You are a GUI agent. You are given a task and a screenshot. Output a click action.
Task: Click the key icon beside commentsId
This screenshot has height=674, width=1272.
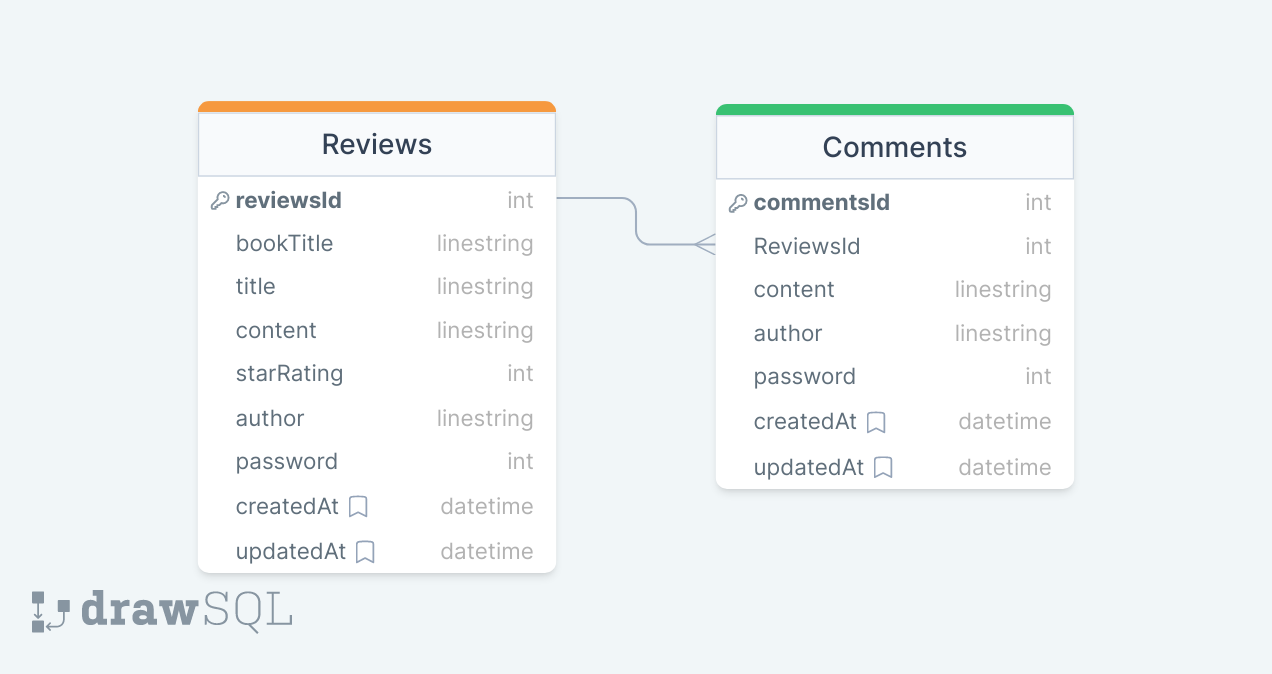[x=738, y=203]
